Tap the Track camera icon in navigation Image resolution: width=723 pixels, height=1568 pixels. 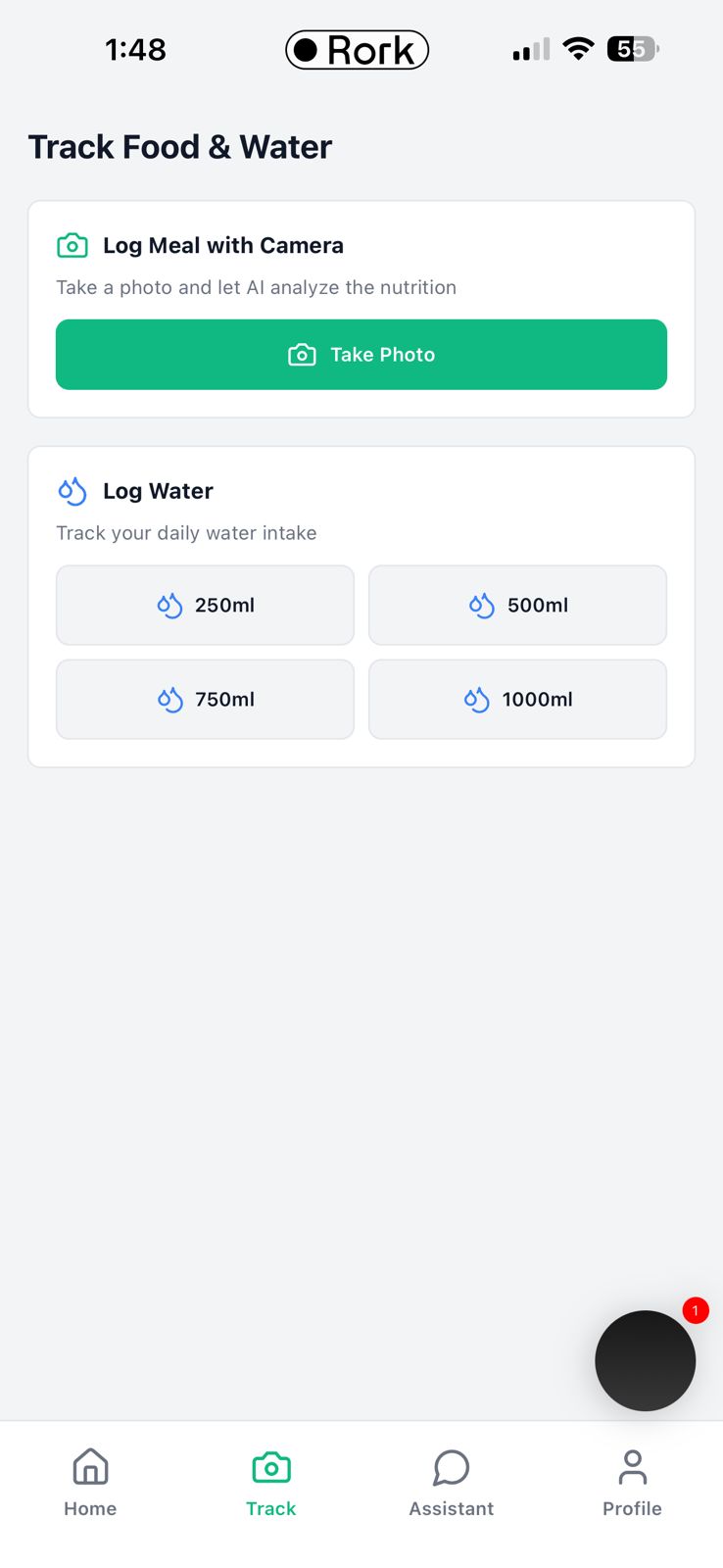click(271, 1467)
